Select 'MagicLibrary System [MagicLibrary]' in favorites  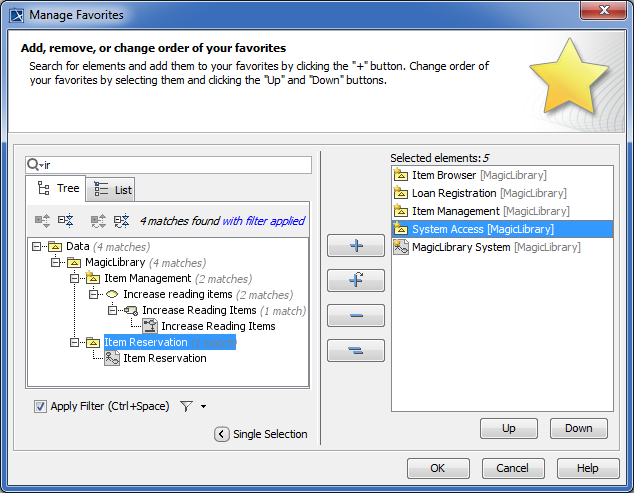click(x=502, y=247)
